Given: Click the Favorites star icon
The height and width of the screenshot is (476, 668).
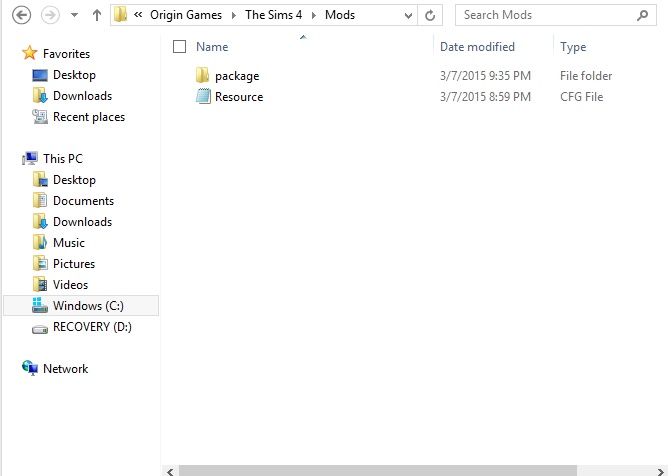Looking at the screenshot, I should coord(30,53).
